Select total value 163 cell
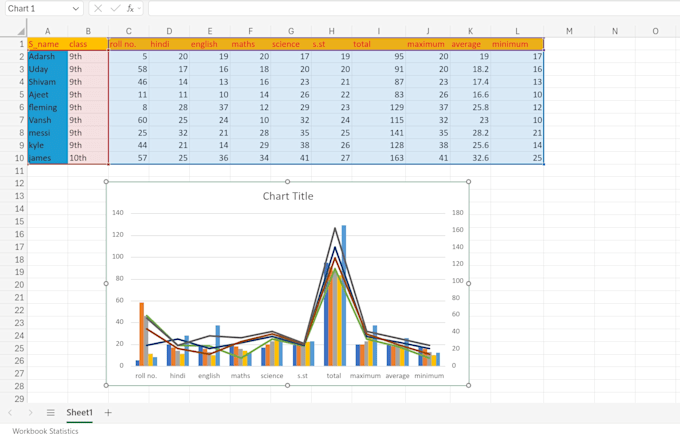Image resolution: width=680 pixels, height=437 pixels. (379, 158)
